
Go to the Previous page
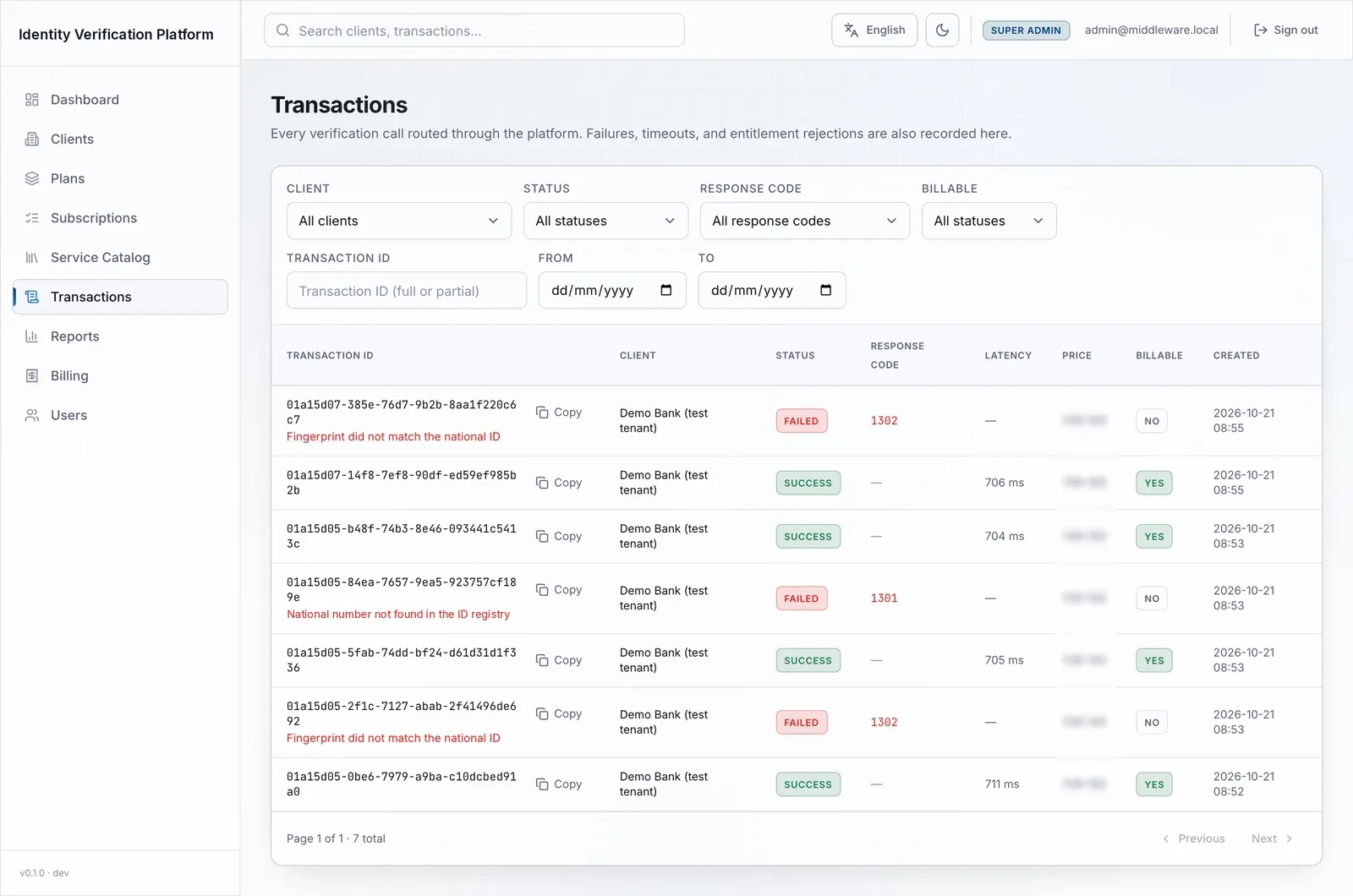[1193, 839]
